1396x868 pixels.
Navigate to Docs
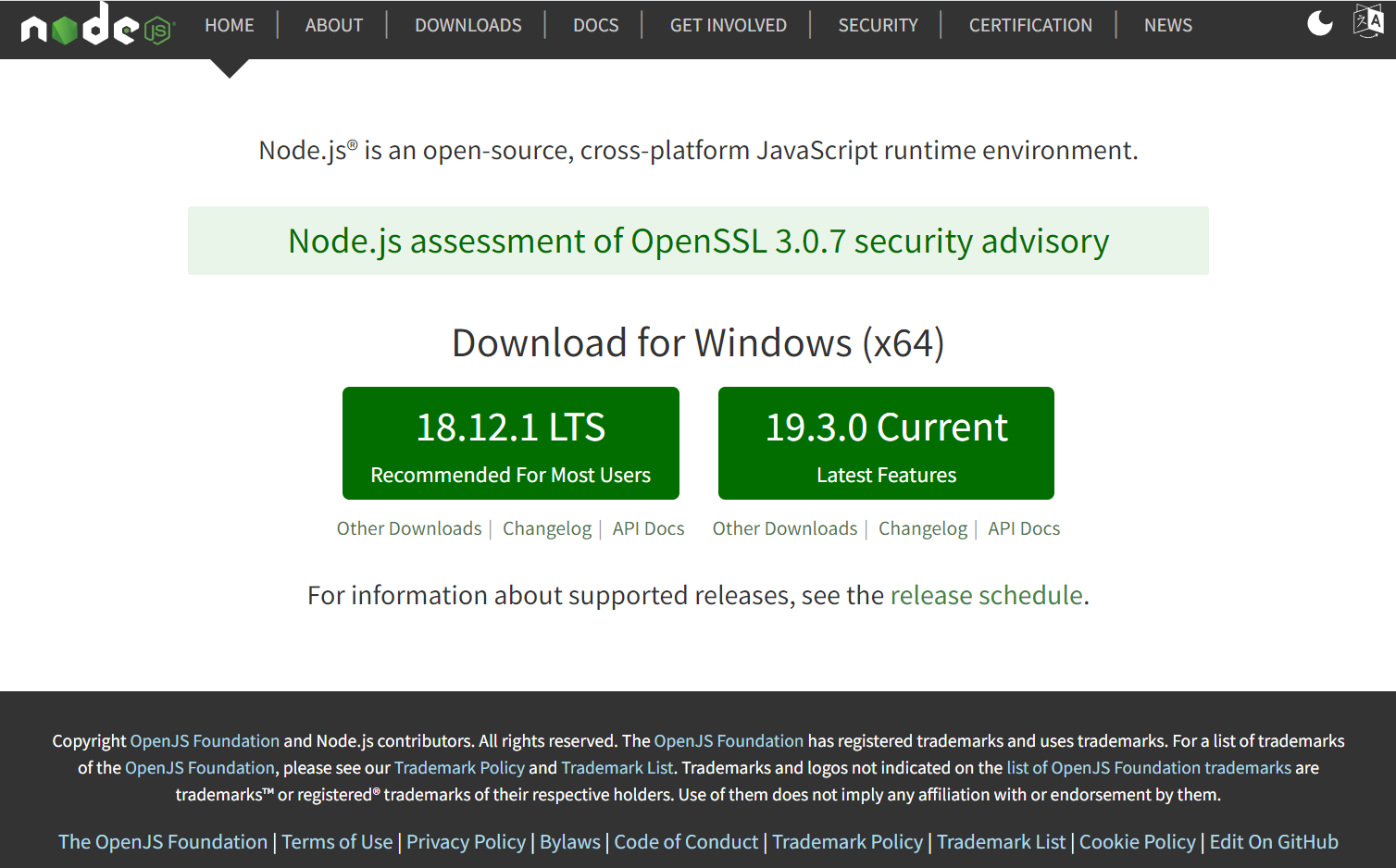coord(595,26)
